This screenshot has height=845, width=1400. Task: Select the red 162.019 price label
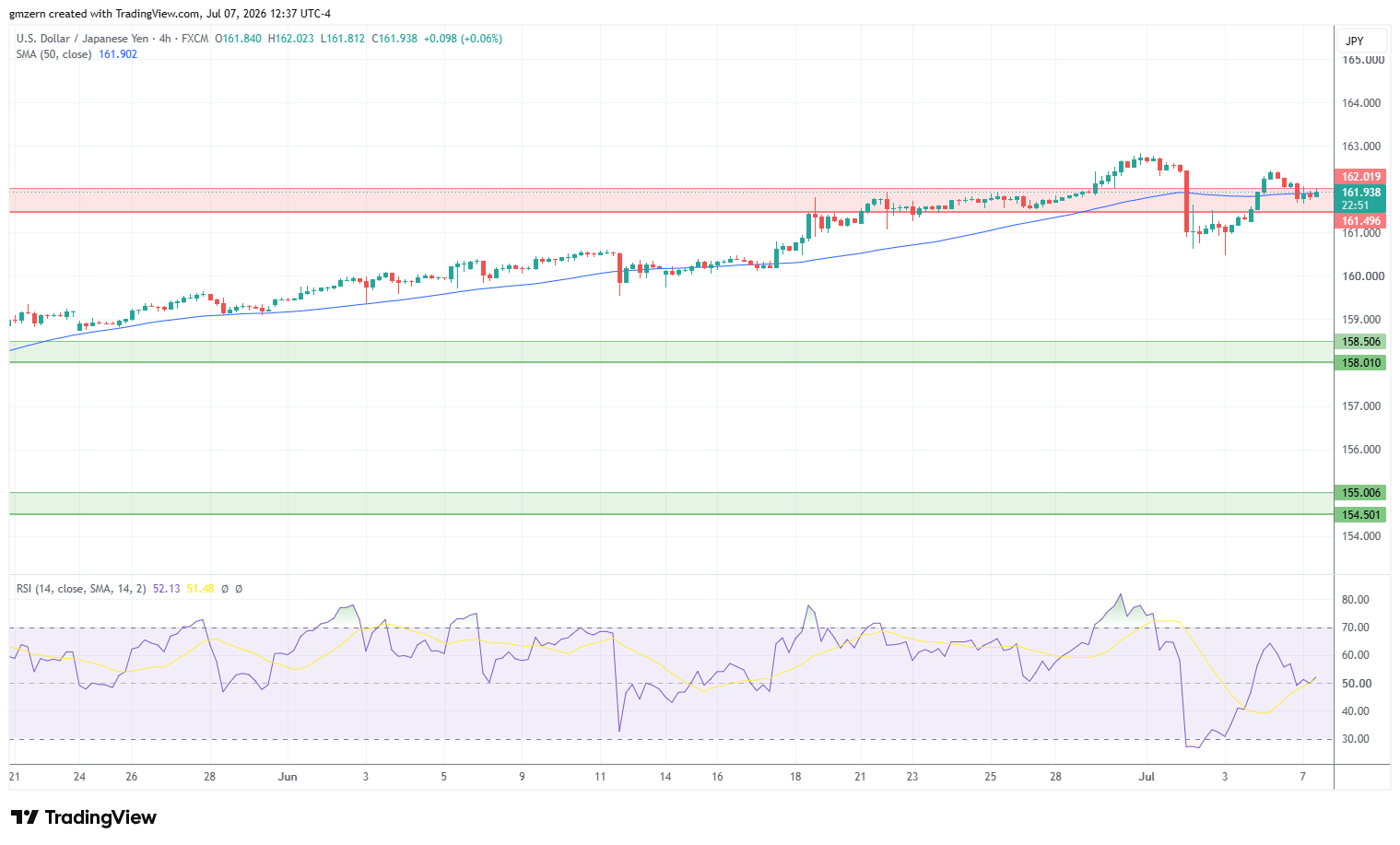click(1360, 177)
